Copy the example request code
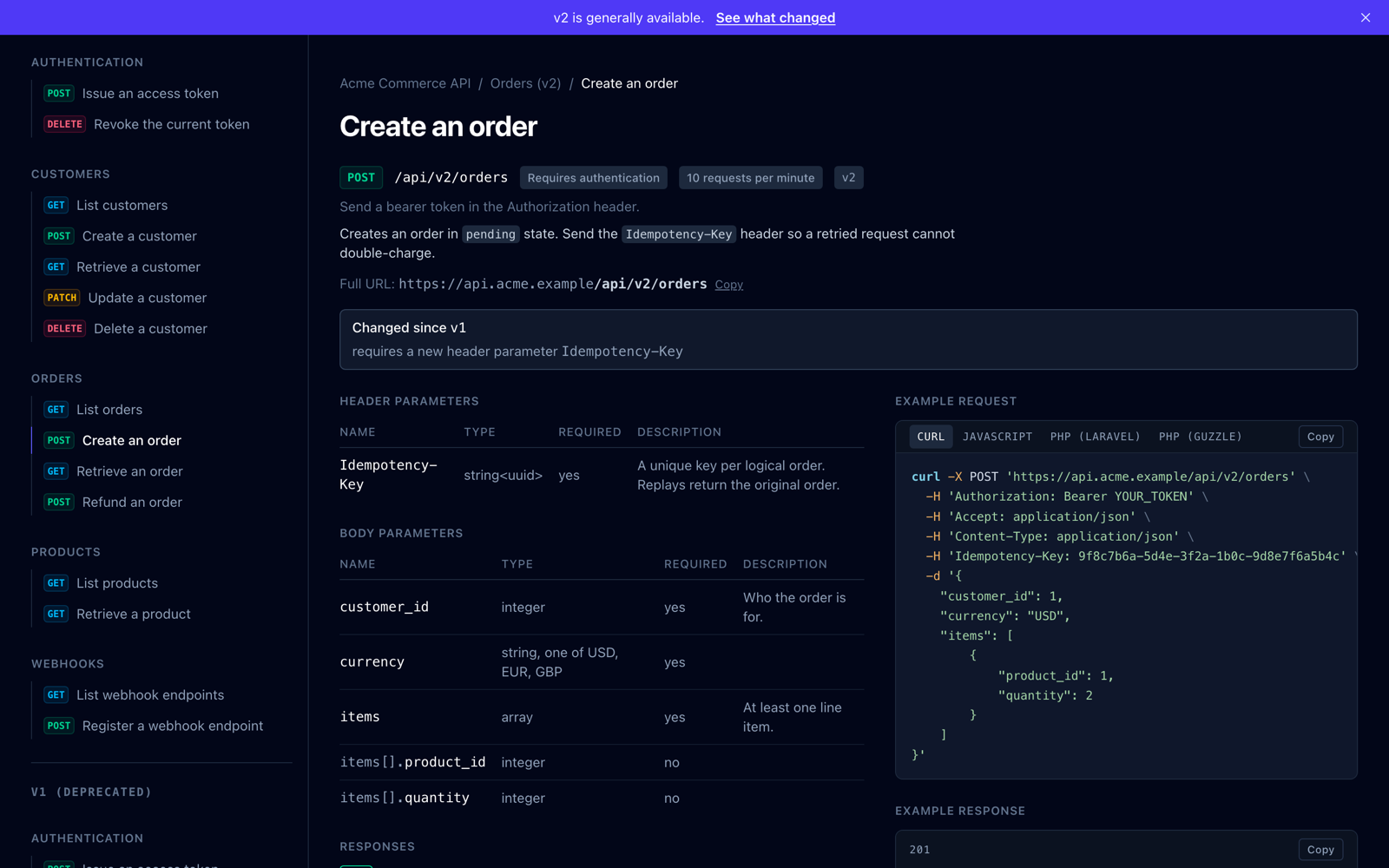Image resolution: width=1389 pixels, height=868 pixels. [1320, 437]
